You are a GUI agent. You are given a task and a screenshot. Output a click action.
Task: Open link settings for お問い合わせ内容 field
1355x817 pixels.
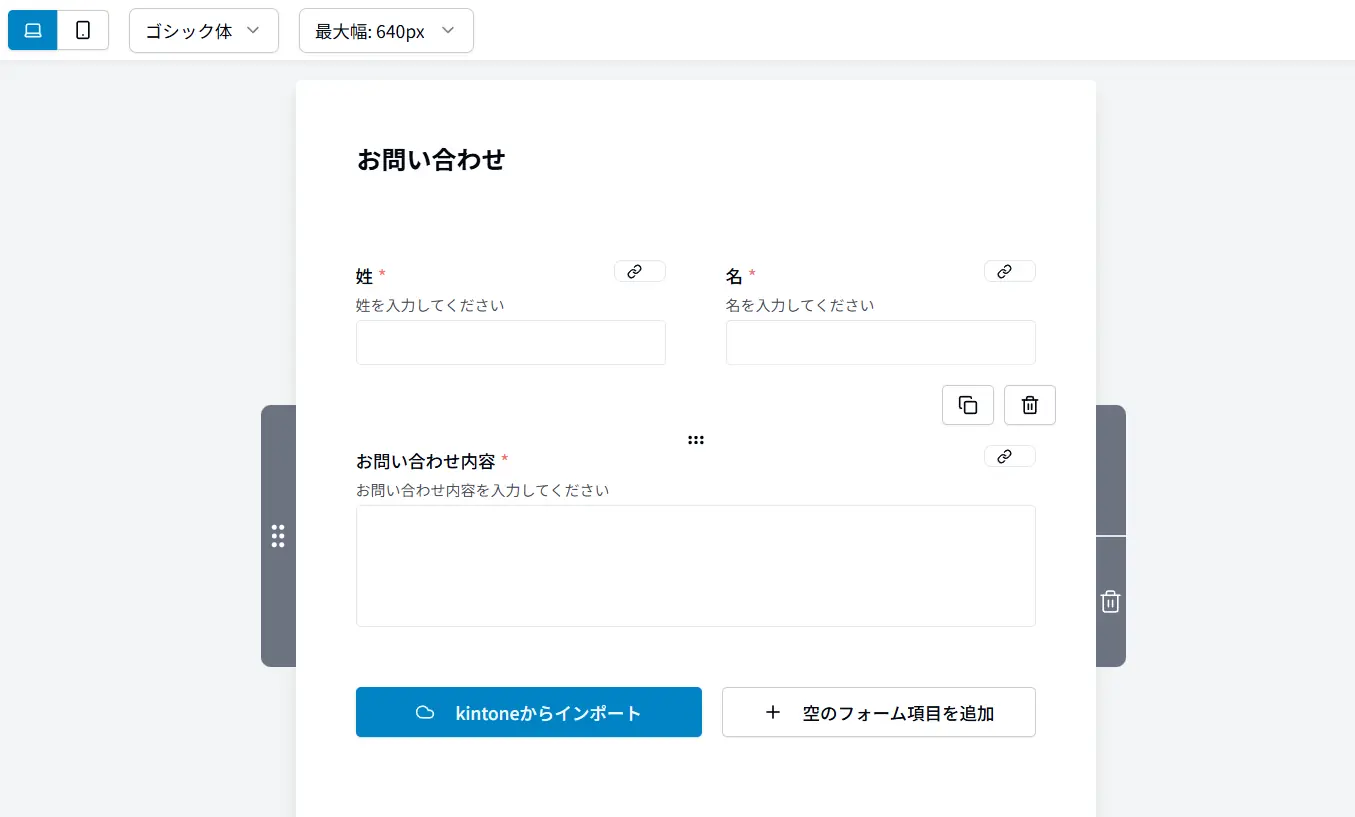click(x=1009, y=456)
